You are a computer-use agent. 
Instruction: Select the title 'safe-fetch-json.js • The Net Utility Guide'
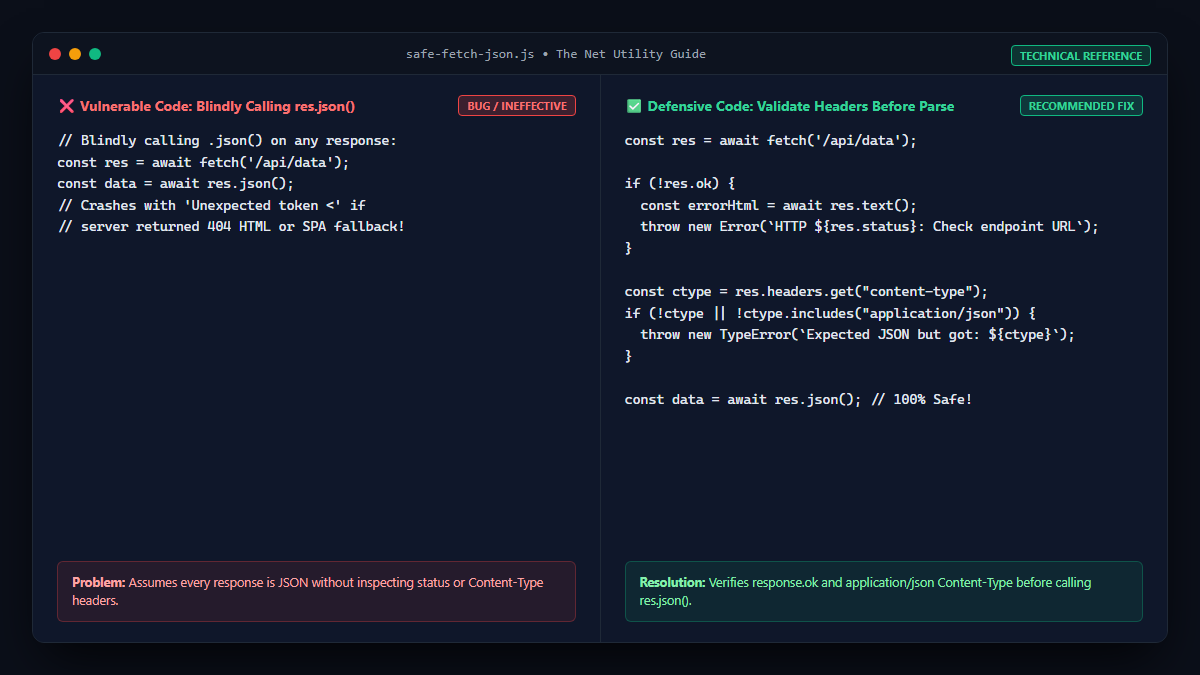[x=556, y=54]
